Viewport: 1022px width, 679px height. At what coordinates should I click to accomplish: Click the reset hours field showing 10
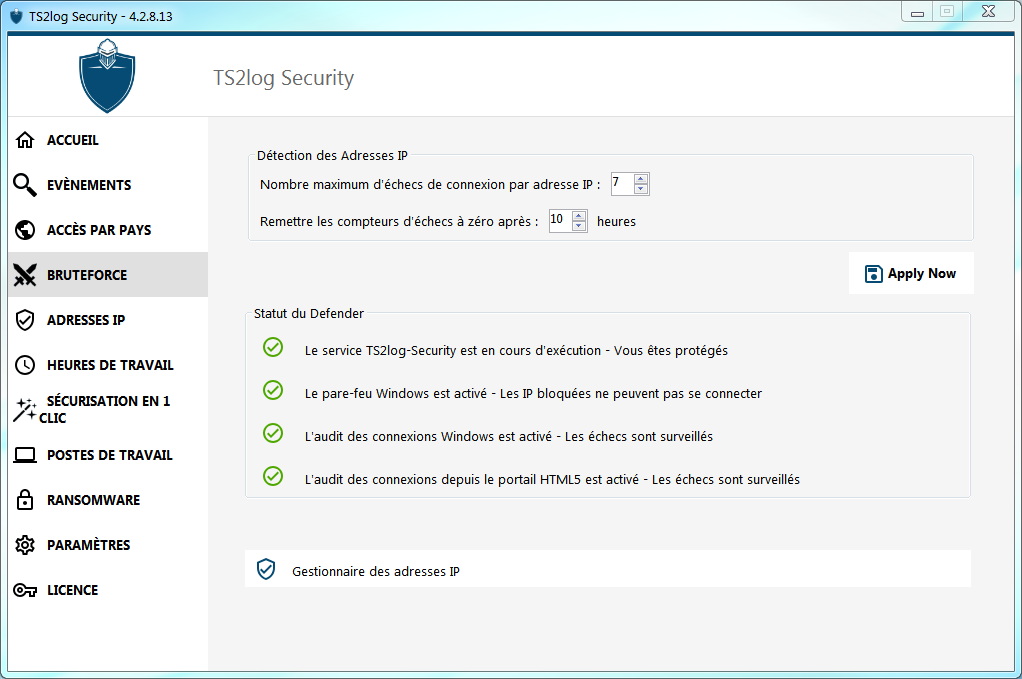(561, 221)
